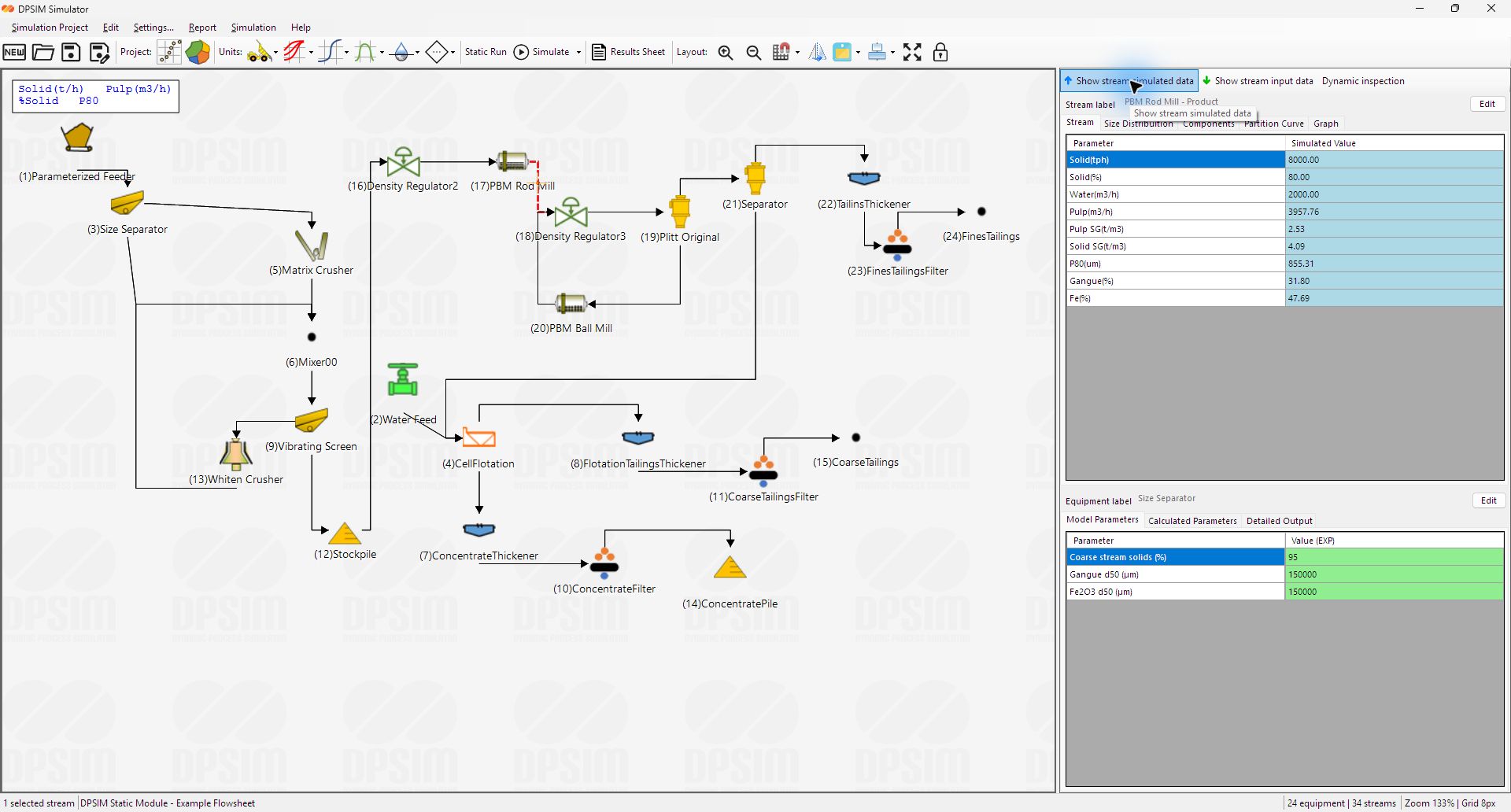Zoom out of the flowsheet layout
1511x812 pixels.
point(753,53)
